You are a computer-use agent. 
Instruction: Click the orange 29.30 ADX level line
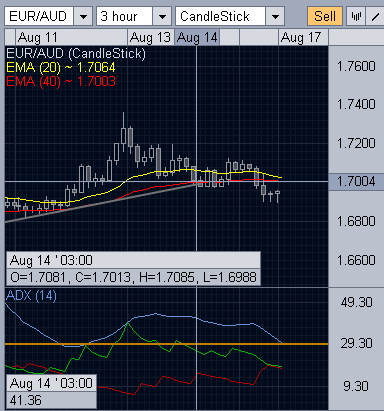point(167,344)
